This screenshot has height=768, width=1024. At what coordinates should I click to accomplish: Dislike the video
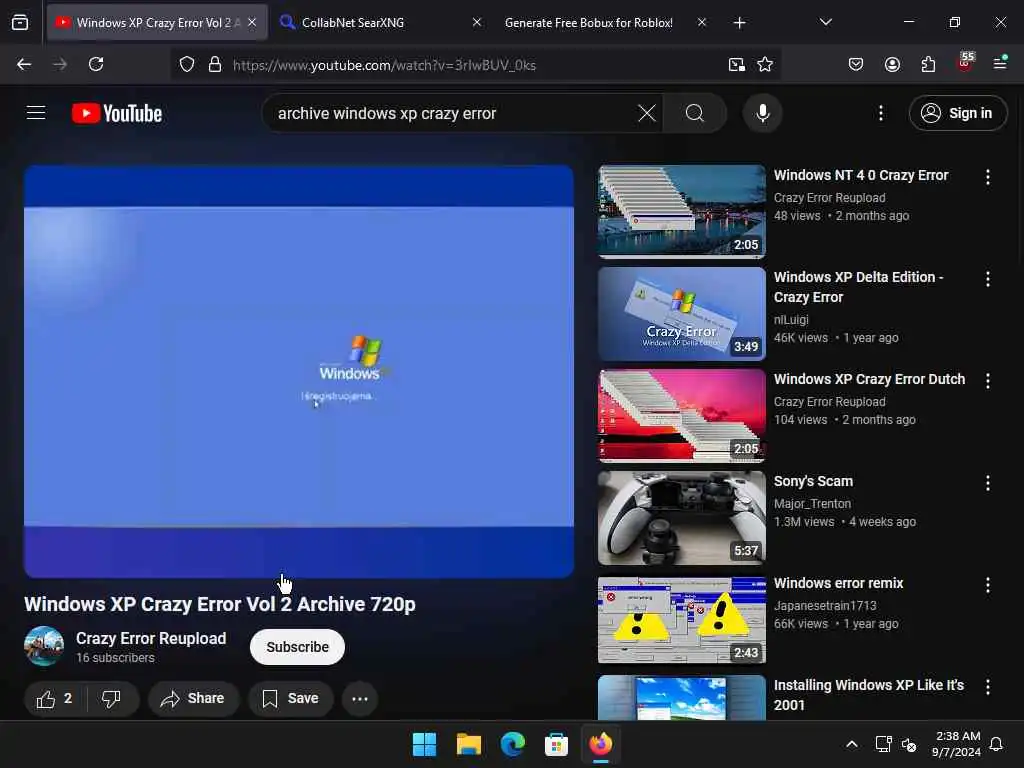pyautogui.click(x=112, y=699)
